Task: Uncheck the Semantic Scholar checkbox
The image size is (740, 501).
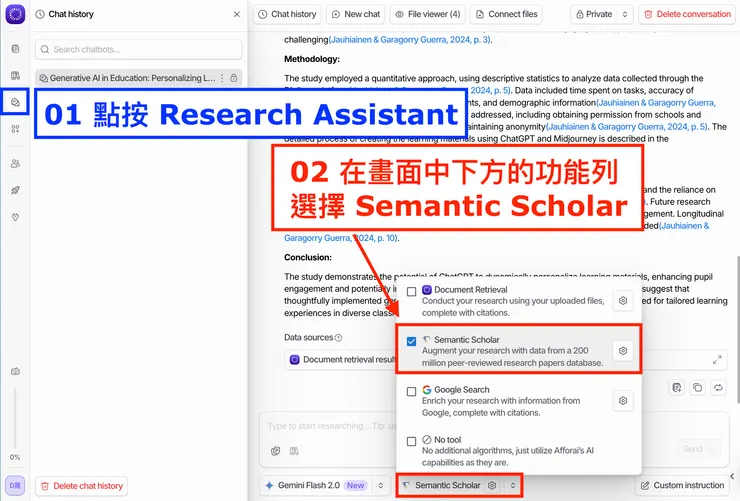Action: click(412, 341)
